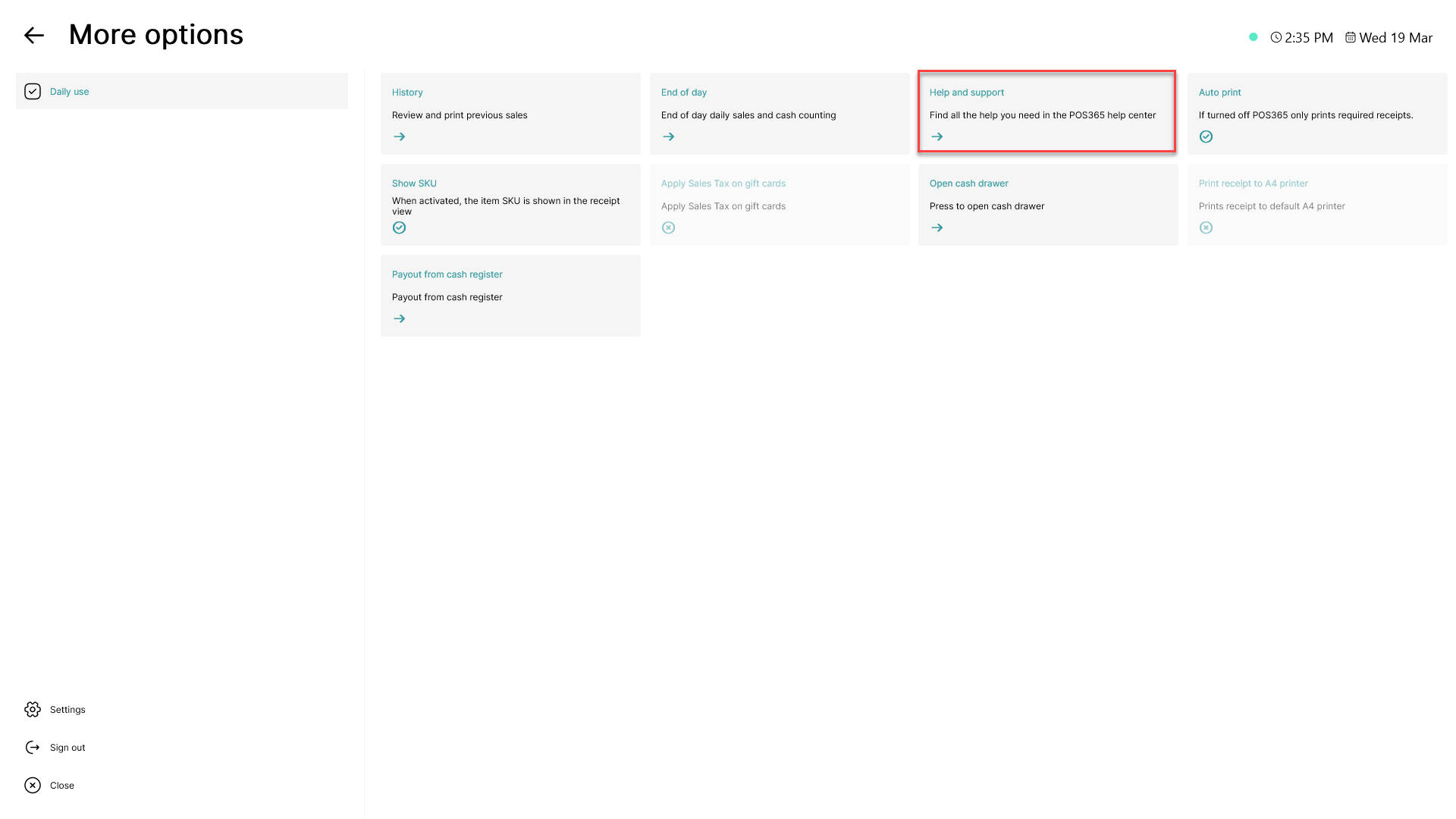Click the Payout from cash register arrow
This screenshot has height=819, width=1456.
(x=400, y=318)
